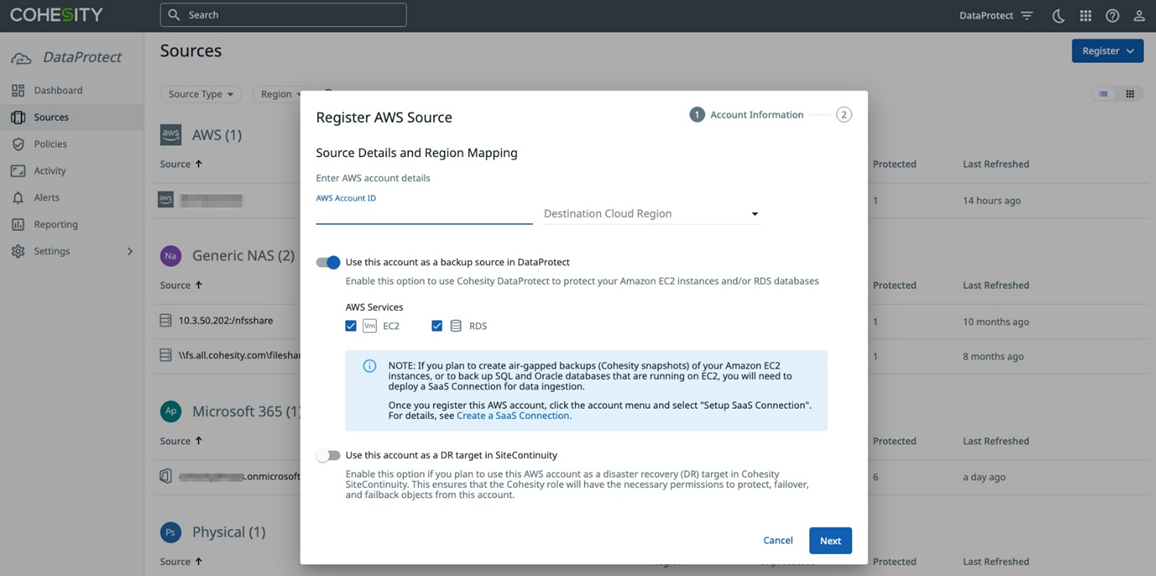Open Alerts in the sidebar
Image resolution: width=1156 pixels, height=576 pixels.
(x=72, y=198)
